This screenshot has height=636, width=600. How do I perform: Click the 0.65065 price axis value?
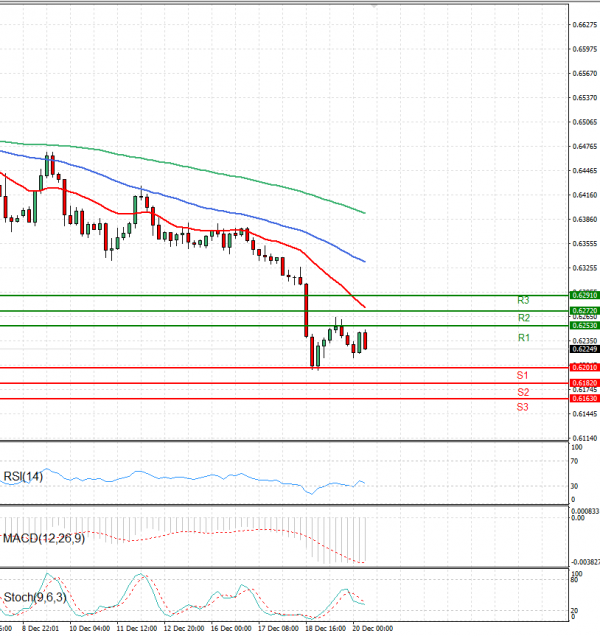click(585, 122)
